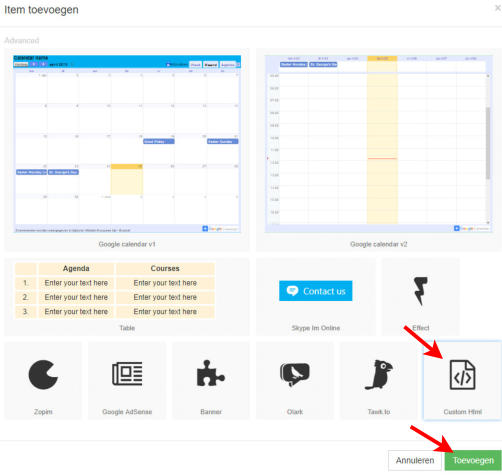The image size is (502, 475).
Task: Choose the Tawk.to parrot icon
Action: coord(379,374)
